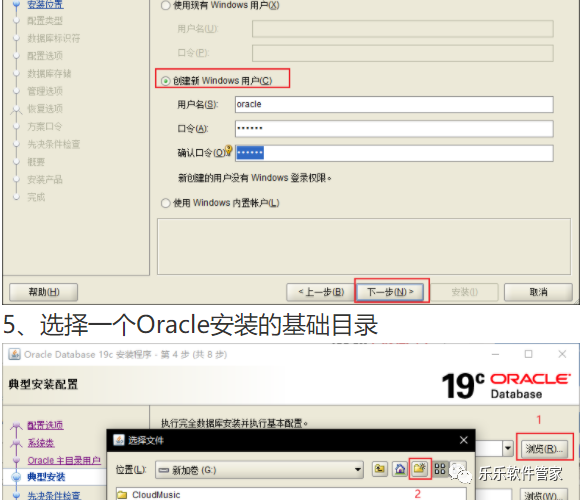This screenshot has height=500, width=581.
Task: Click the disabled 口令(P) field
Action: coord(403,53)
